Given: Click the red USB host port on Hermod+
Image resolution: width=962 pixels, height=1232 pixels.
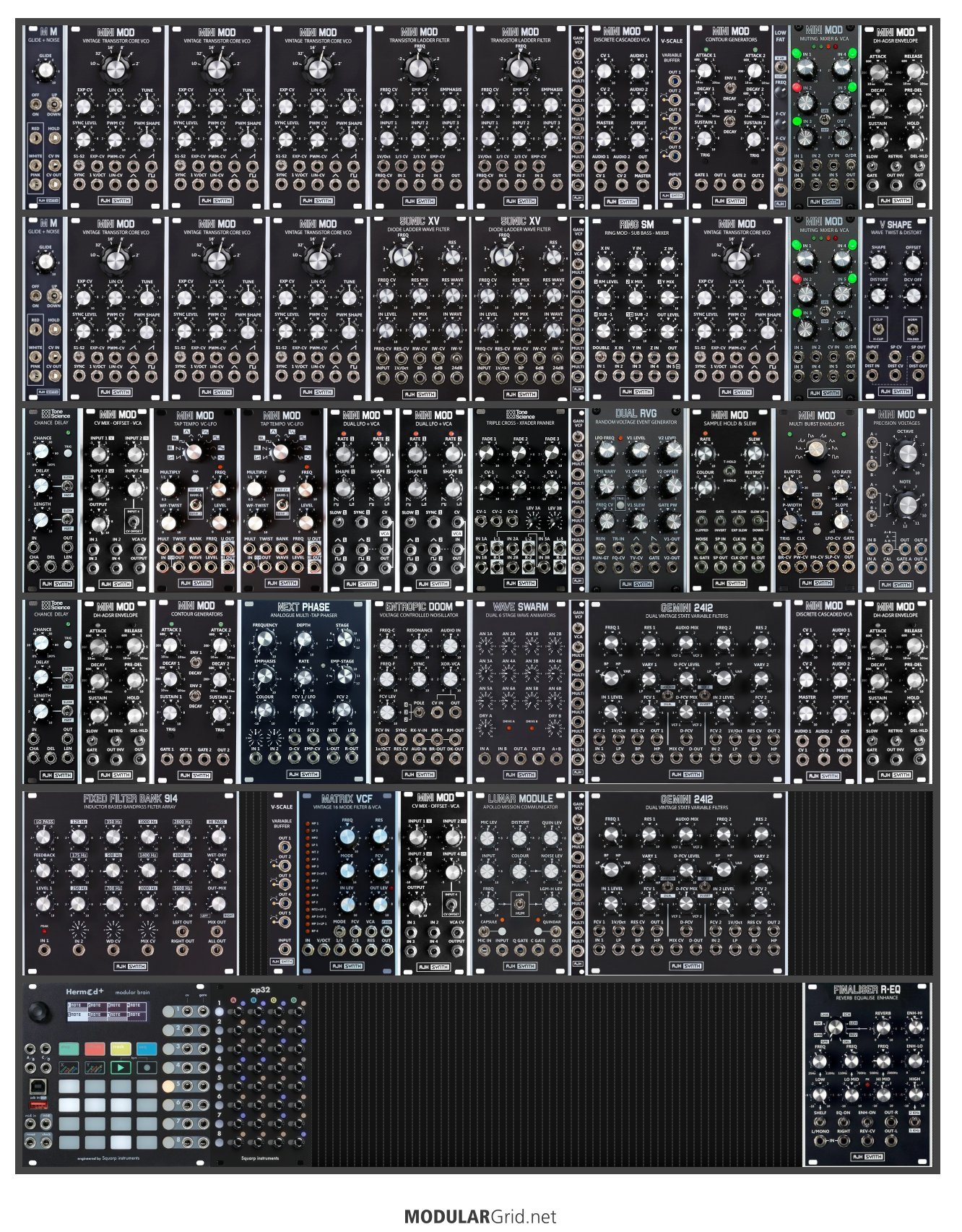Looking at the screenshot, I should click(38, 1105).
